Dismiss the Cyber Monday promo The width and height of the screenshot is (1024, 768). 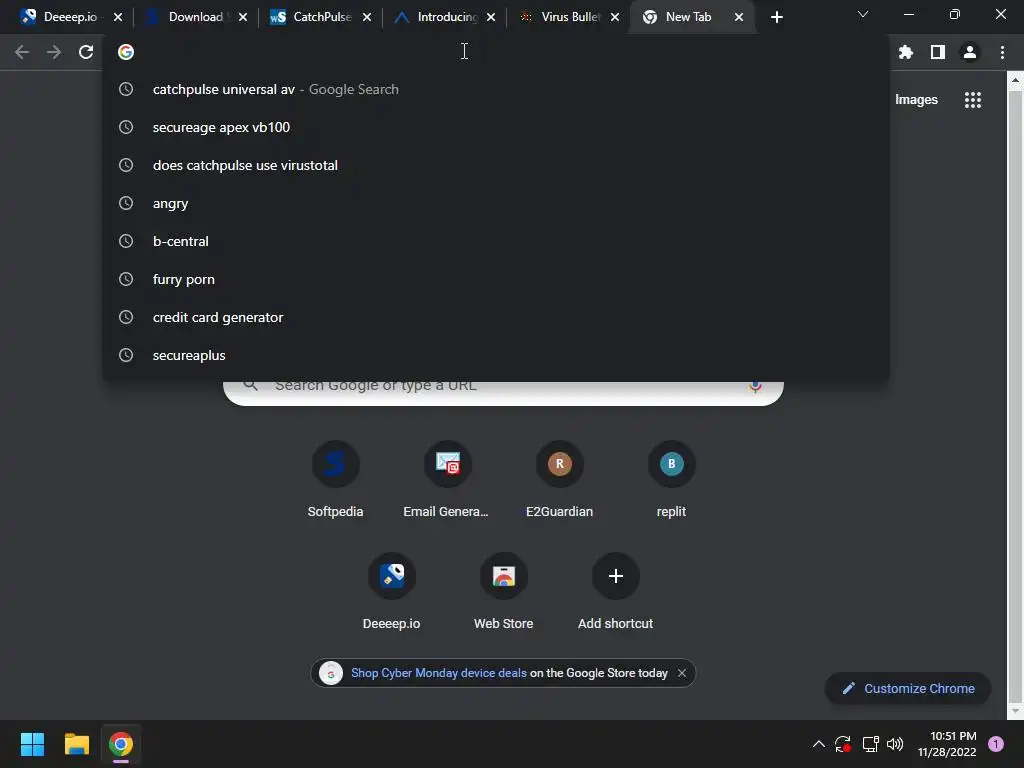tap(682, 673)
